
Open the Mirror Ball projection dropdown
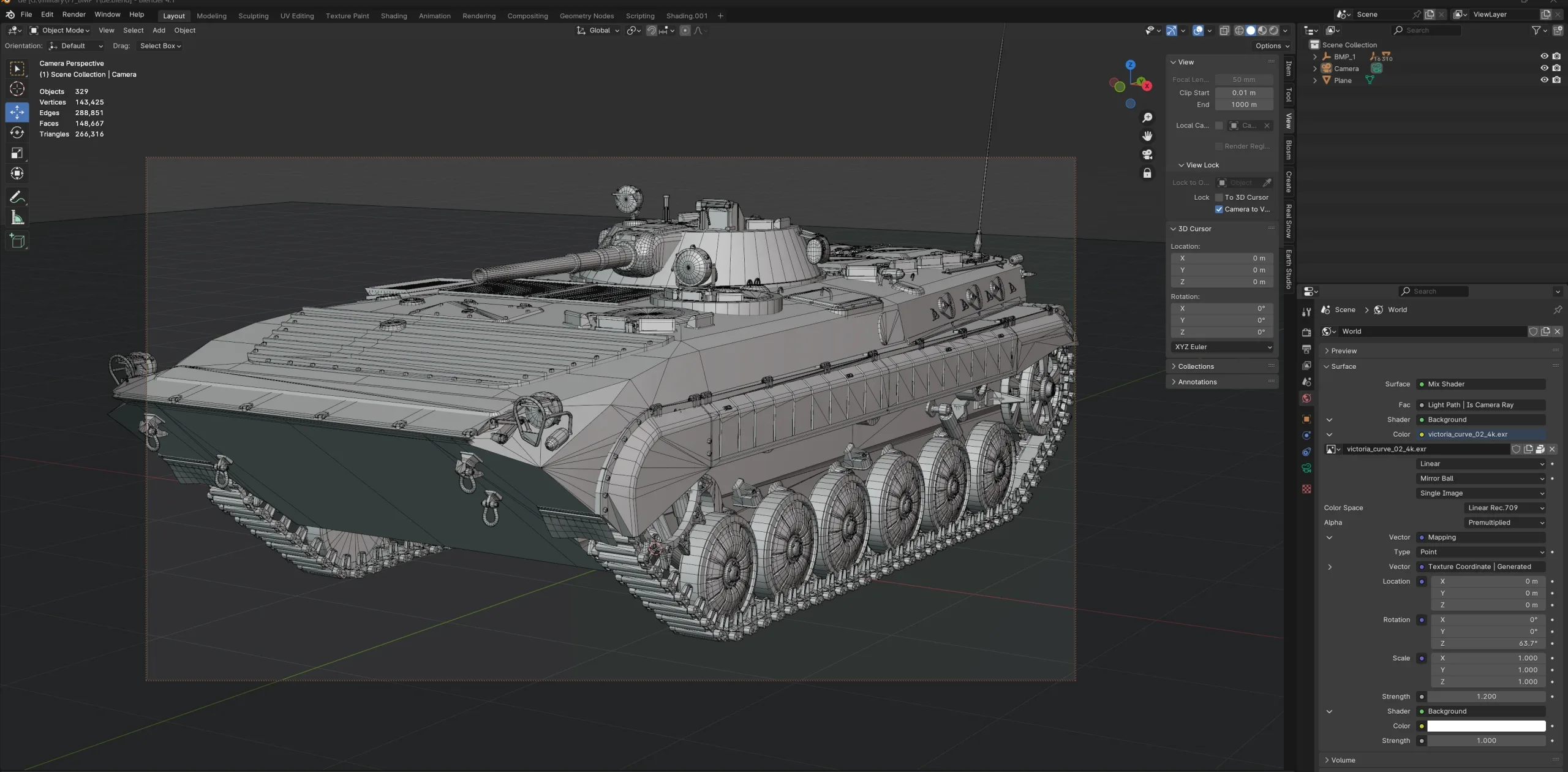tap(1480, 479)
